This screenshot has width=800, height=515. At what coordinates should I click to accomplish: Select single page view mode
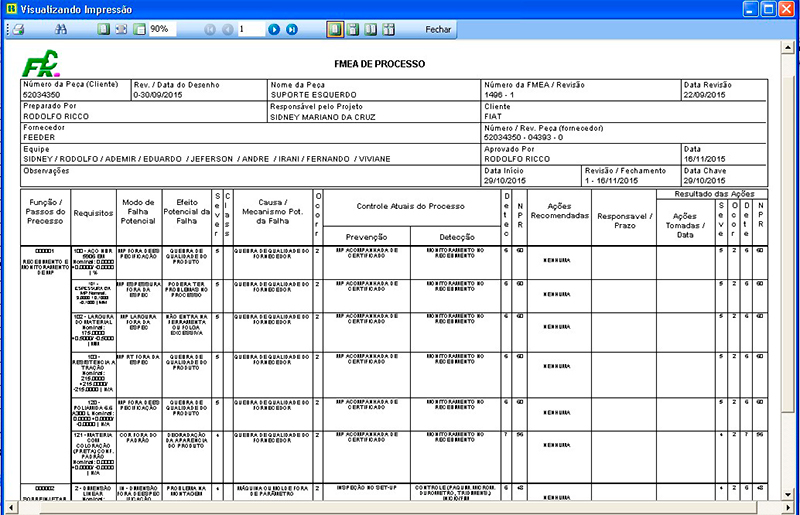[335, 30]
